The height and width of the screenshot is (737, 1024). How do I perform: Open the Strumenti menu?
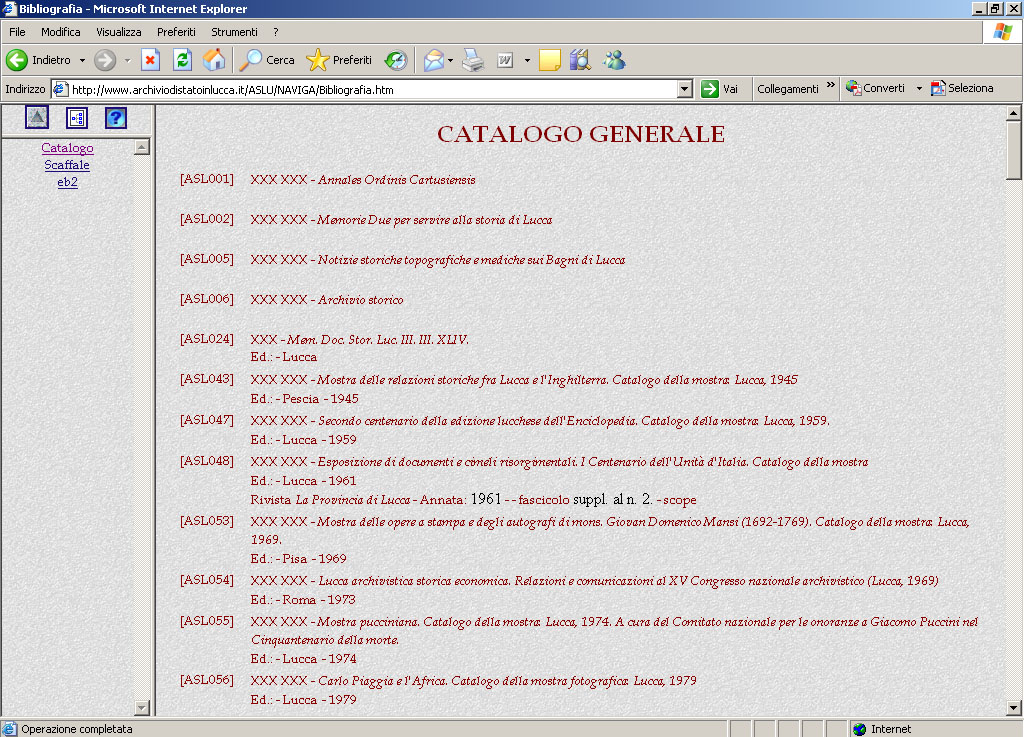click(x=234, y=32)
